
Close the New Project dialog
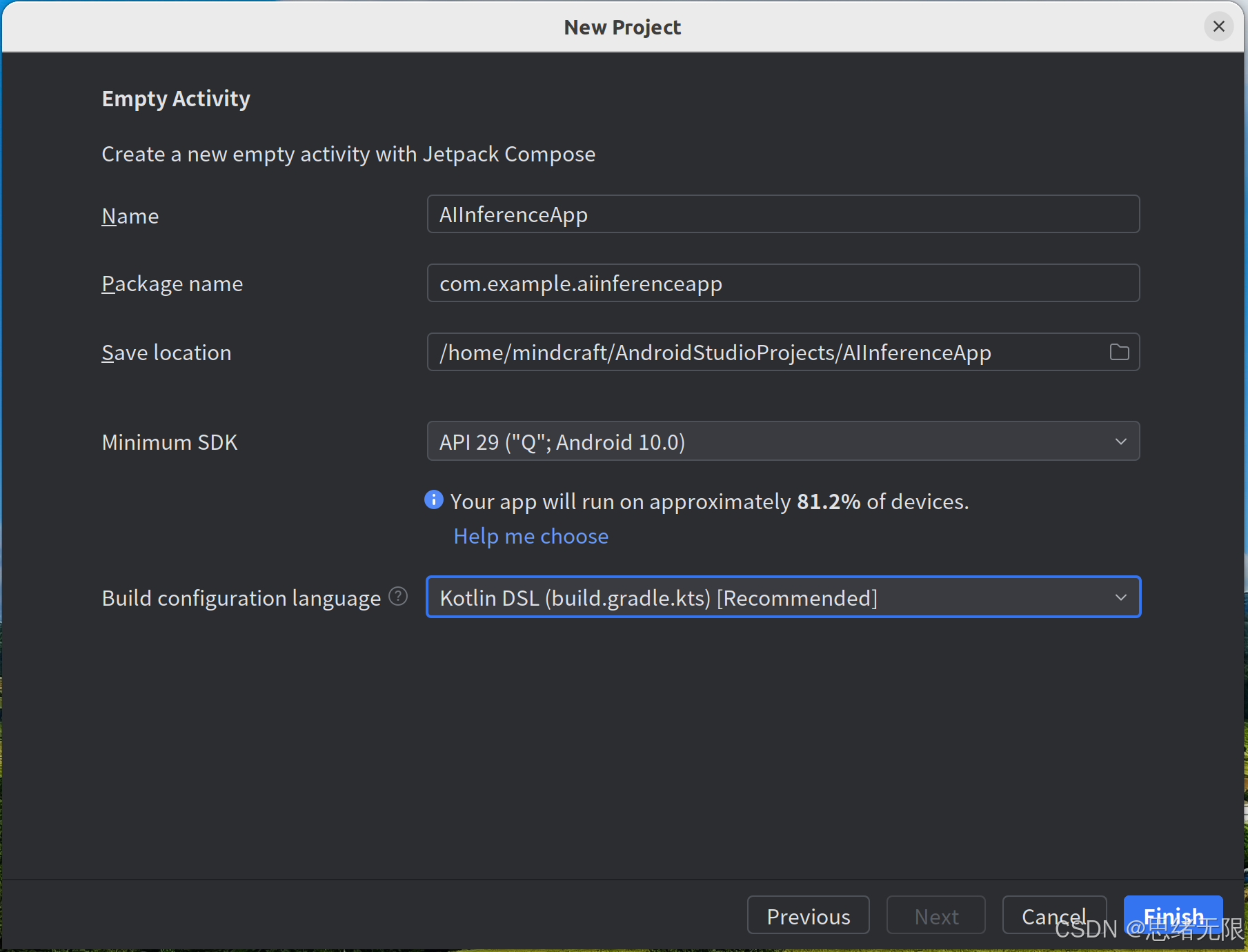[x=1218, y=26]
